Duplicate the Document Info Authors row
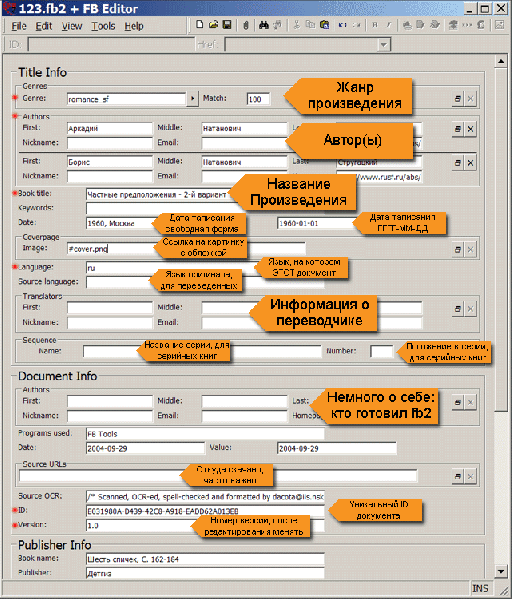This screenshot has width=512, height=599. click(x=457, y=402)
